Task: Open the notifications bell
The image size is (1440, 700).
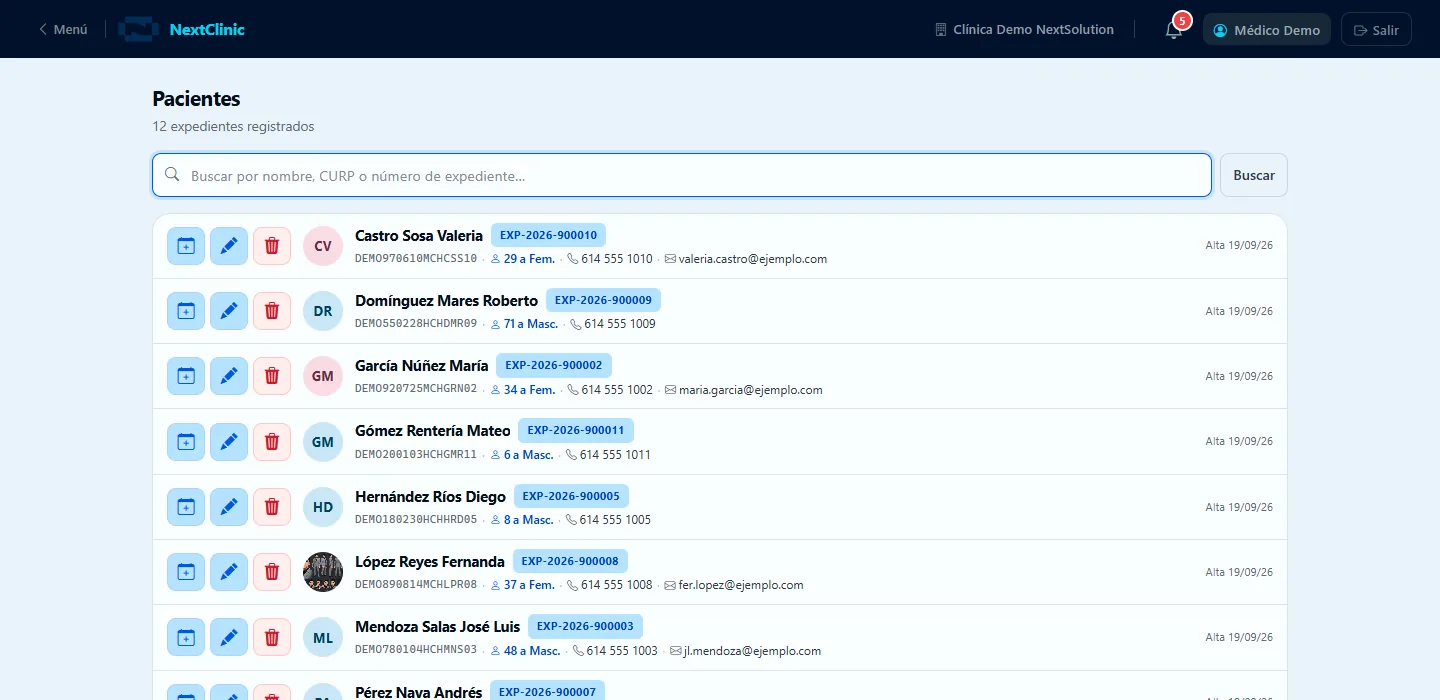Action: [1174, 29]
